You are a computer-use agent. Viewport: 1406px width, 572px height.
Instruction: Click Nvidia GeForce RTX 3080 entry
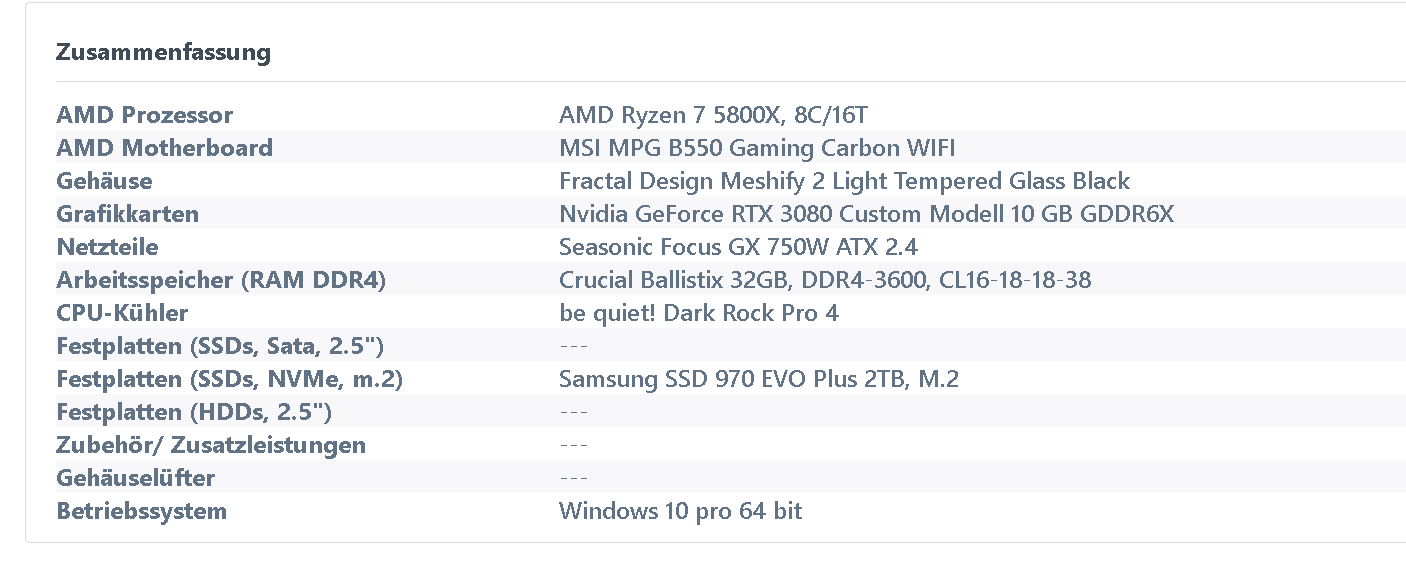point(866,214)
